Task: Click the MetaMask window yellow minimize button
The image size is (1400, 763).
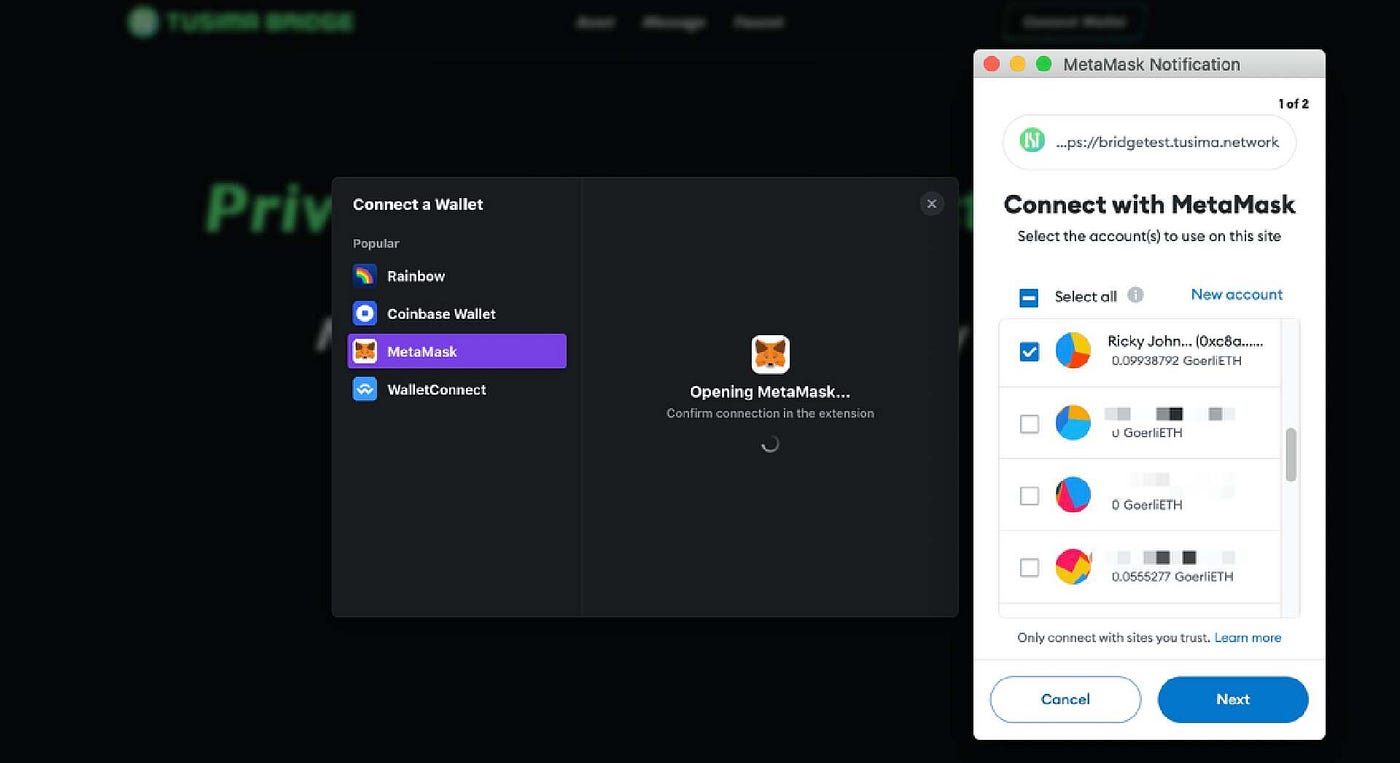Action: pyautogui.click(x=1018, y=64)
